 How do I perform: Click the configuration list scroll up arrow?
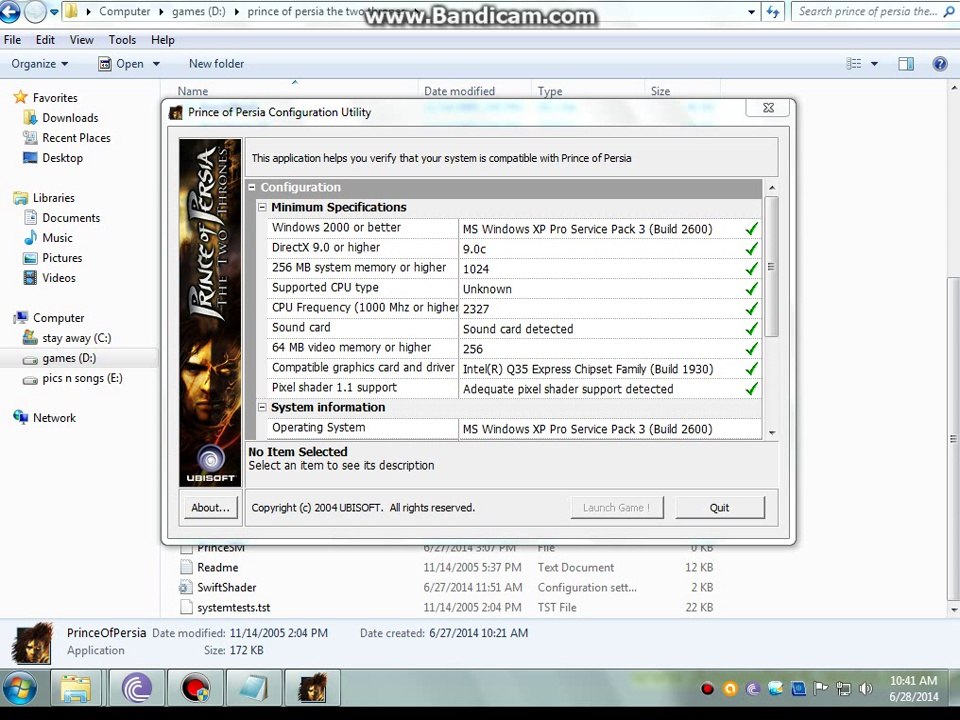[771, 188]
